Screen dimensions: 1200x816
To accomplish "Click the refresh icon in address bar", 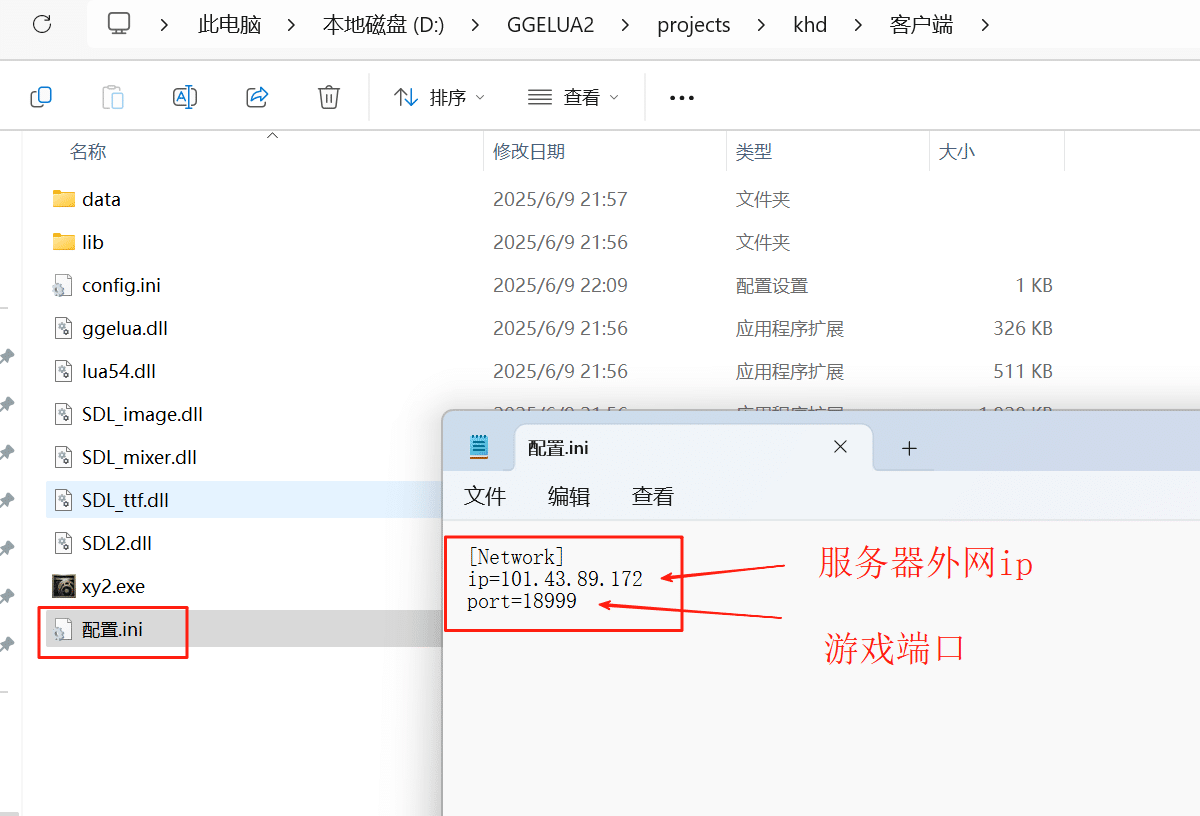I will (42, 24).
